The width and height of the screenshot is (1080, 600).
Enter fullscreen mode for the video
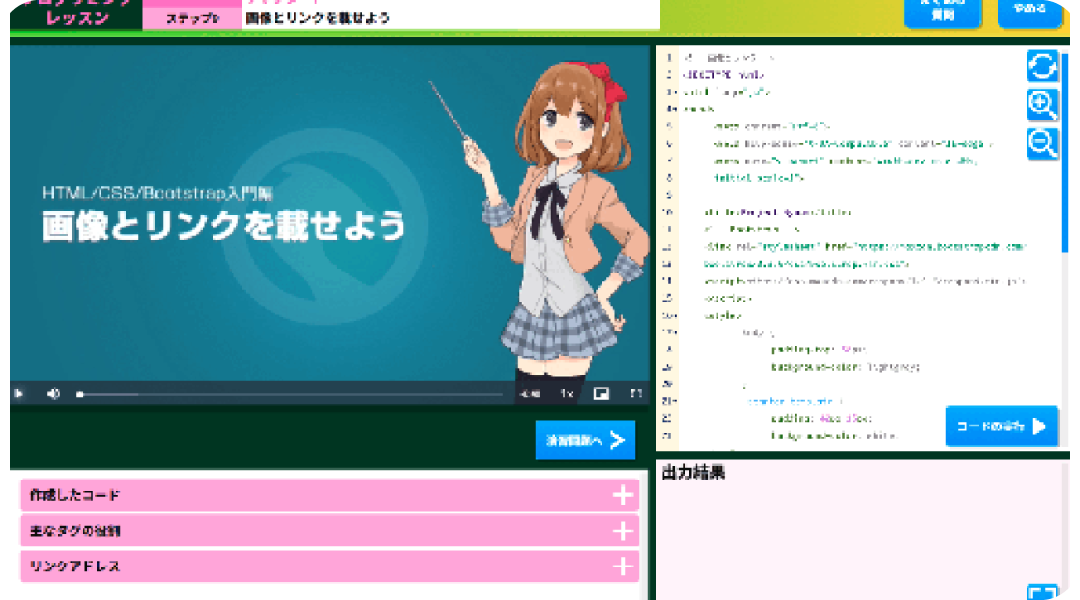(x=635, y=394)
